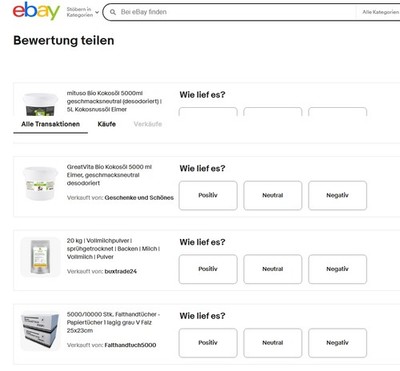The width and height of the screenshot is (400, 371).
Task: Rate GreatVita Kokosöl as Negativ
Action: click(x=337, y=196)
